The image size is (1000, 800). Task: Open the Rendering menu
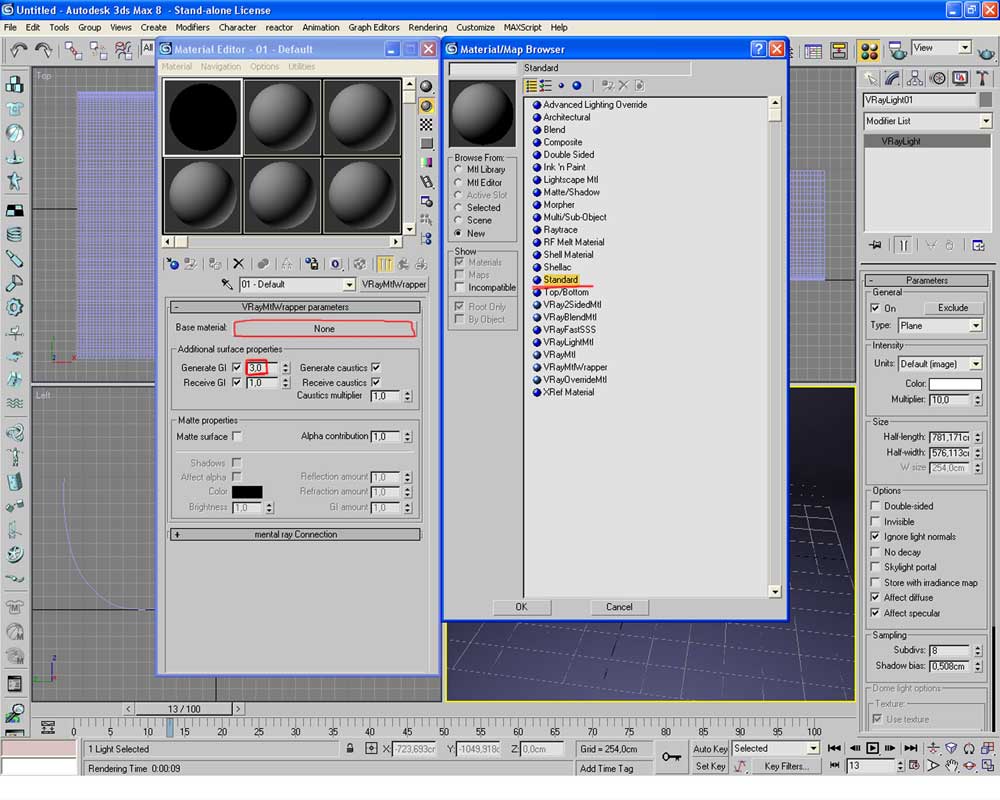tap(427, 27)
